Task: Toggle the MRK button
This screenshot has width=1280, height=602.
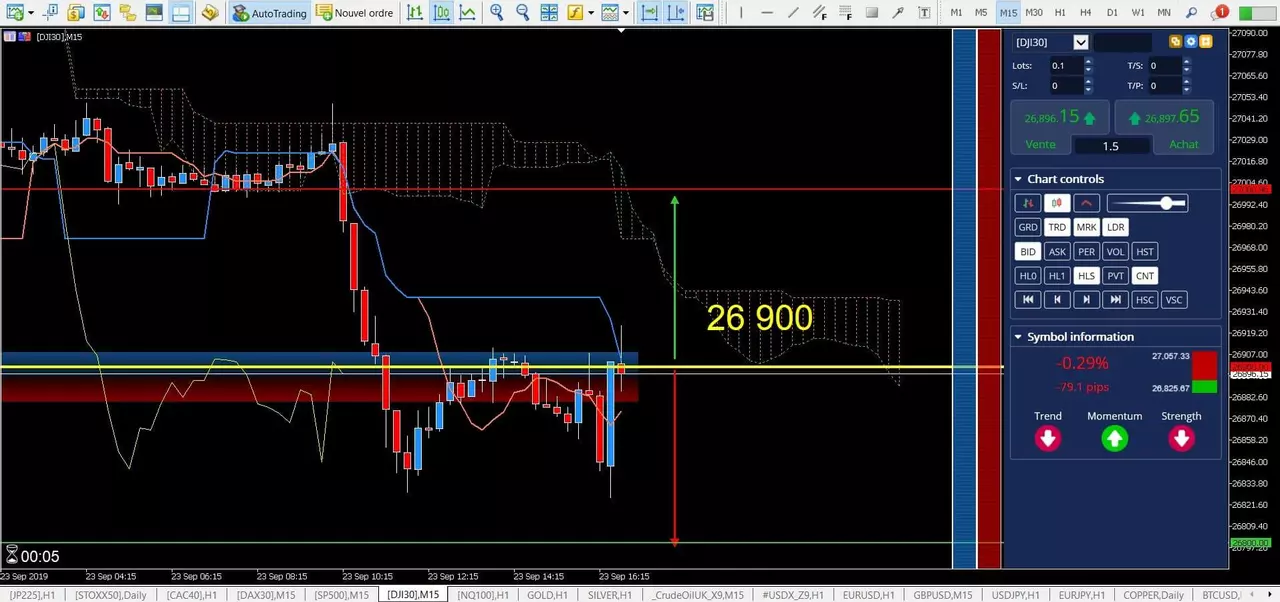Action: (1086, 227)
